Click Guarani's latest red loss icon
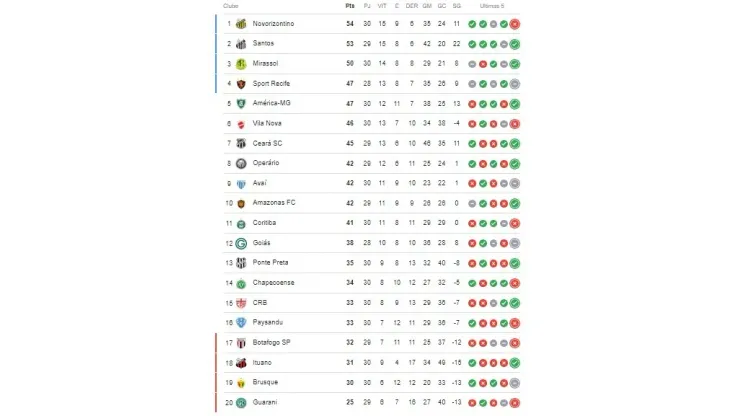Viewport: 740px width, 416px height. [x=514, y=402]
